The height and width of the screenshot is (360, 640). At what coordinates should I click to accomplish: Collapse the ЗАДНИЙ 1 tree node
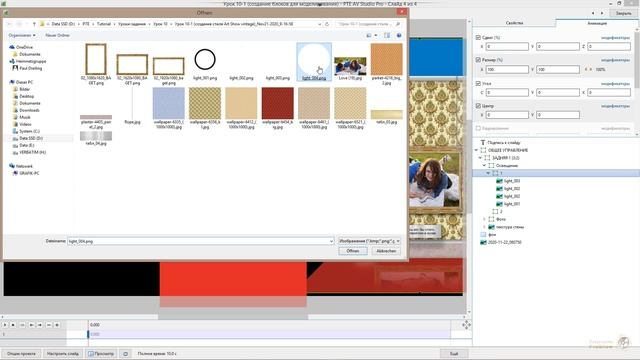pyautogui.click(x=480, y=158)
